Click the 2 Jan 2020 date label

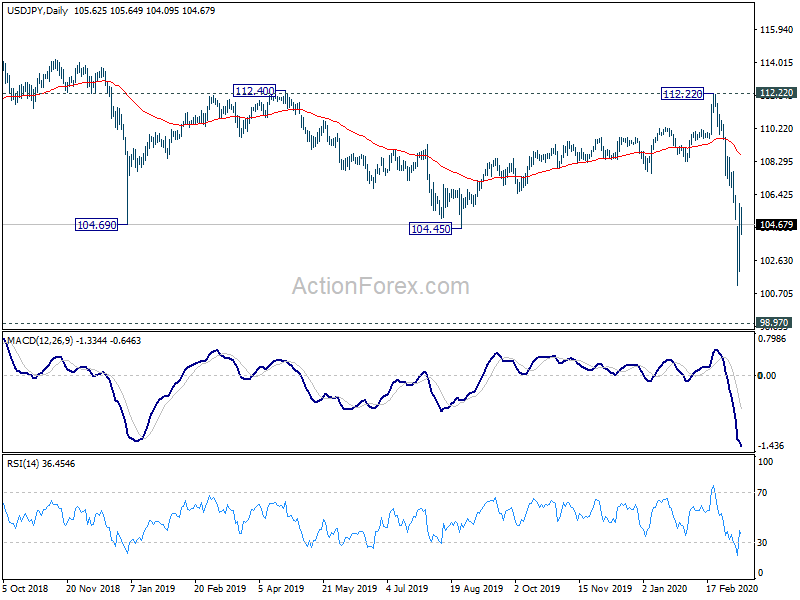point(664,589)
